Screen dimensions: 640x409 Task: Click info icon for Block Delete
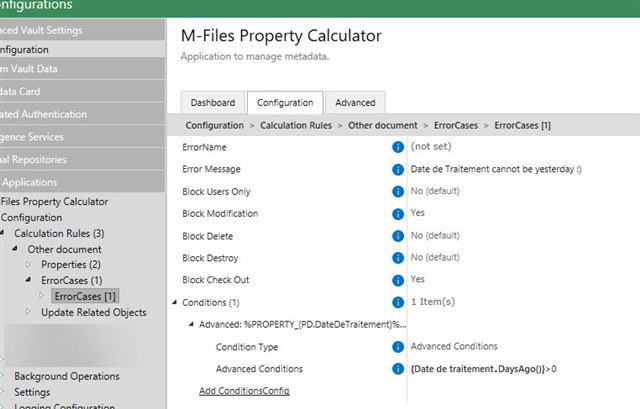(x=398, y=236)
